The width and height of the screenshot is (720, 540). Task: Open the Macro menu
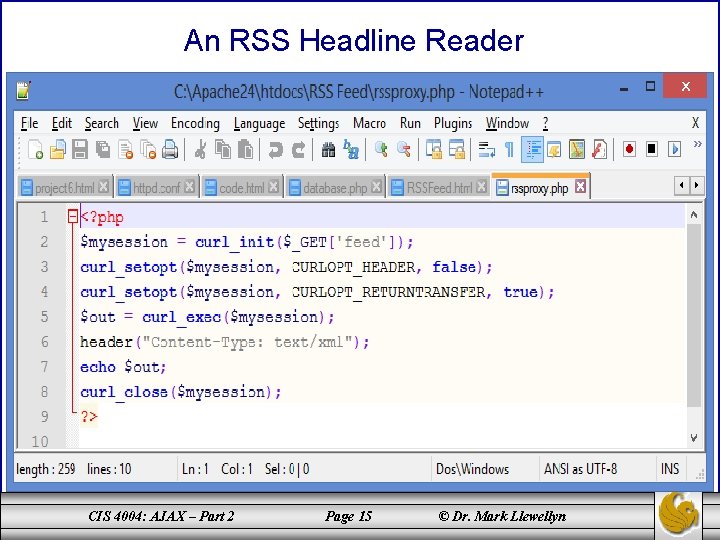369,123
